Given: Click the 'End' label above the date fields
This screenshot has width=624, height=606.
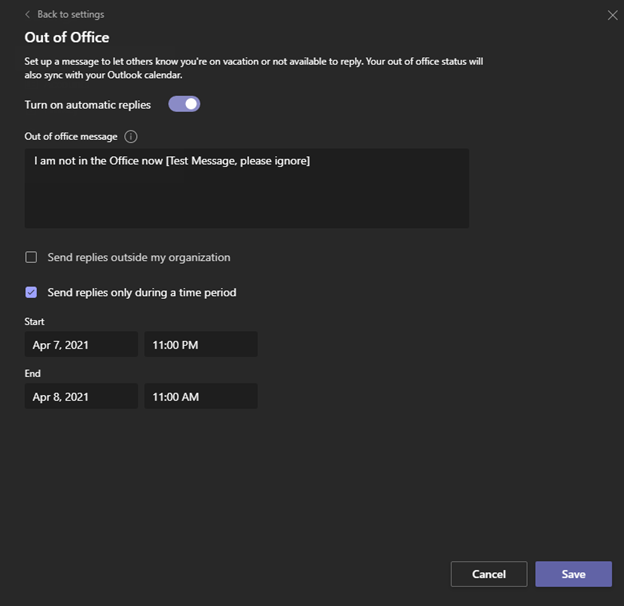Looking at the screenshot, I should coord(33,374).
